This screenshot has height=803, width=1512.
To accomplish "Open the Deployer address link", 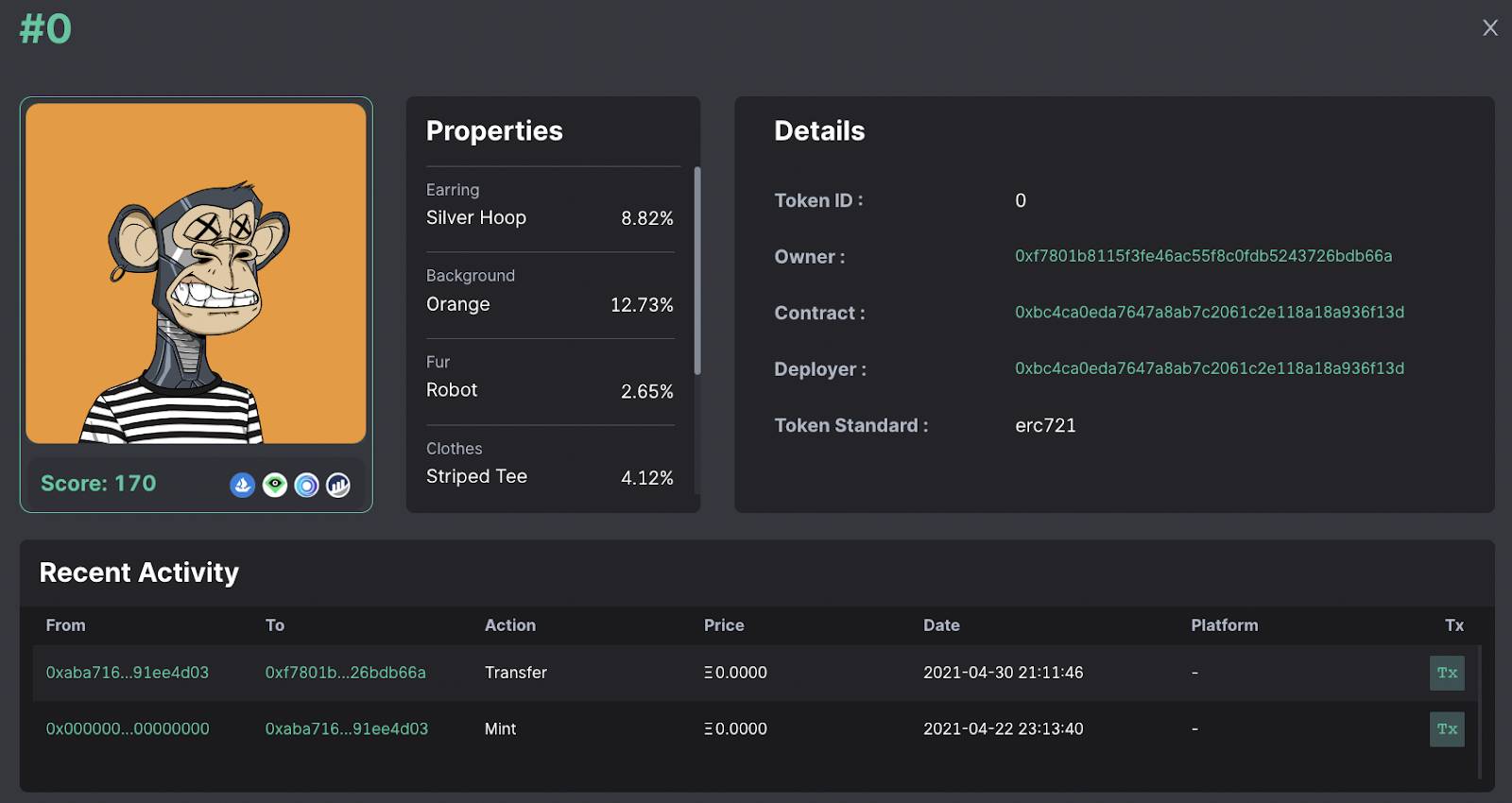I will [x=1210, y=368].
